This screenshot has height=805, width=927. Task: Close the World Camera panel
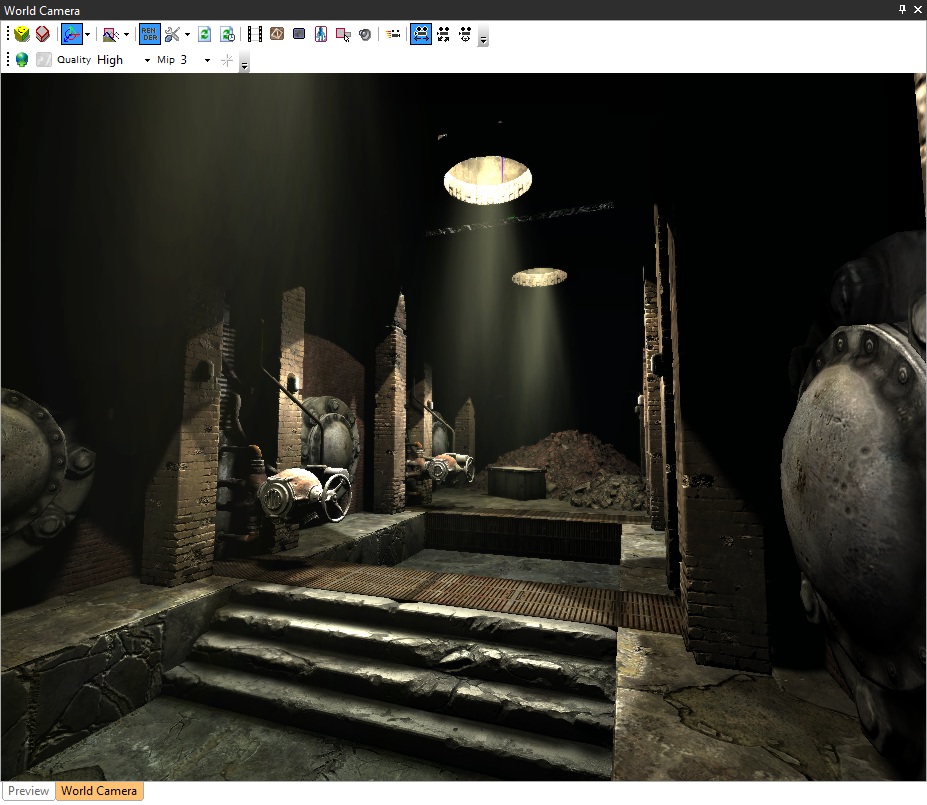tap(918, 9)
